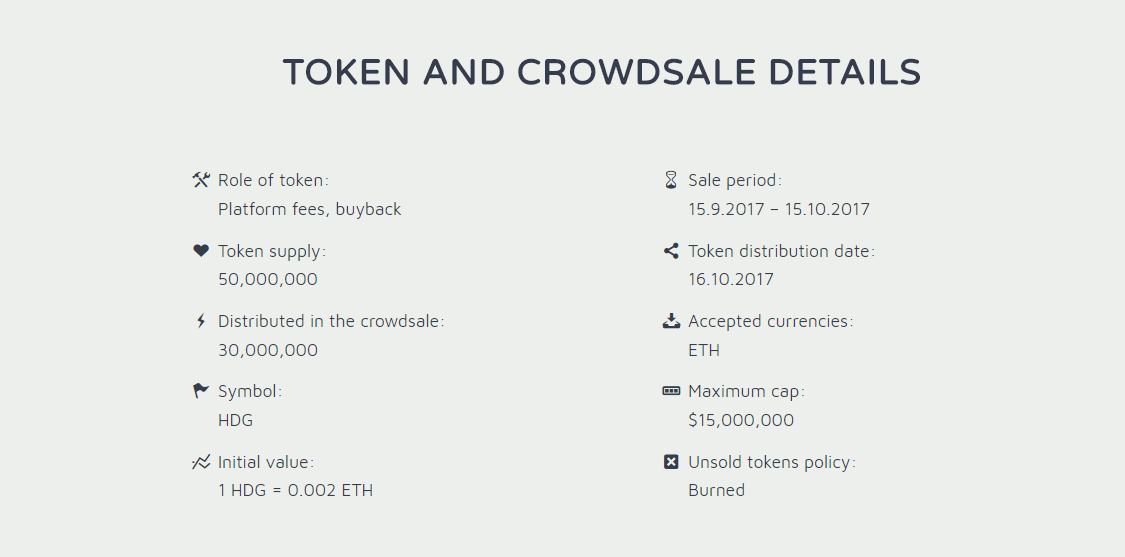The image size is (1125, 557).
Task: Click the 50,000,000 token supply value
Action: pos(268,279)
